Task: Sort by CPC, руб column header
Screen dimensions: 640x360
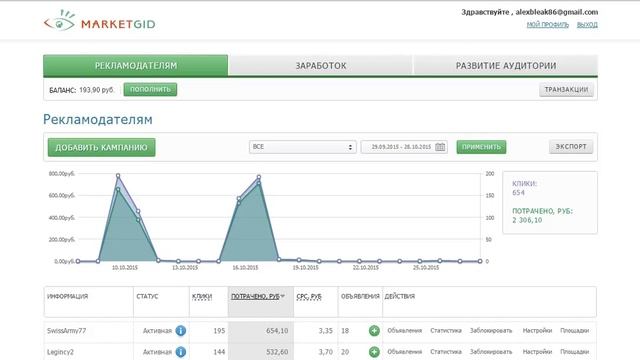Action: click(x=309, y=296)
